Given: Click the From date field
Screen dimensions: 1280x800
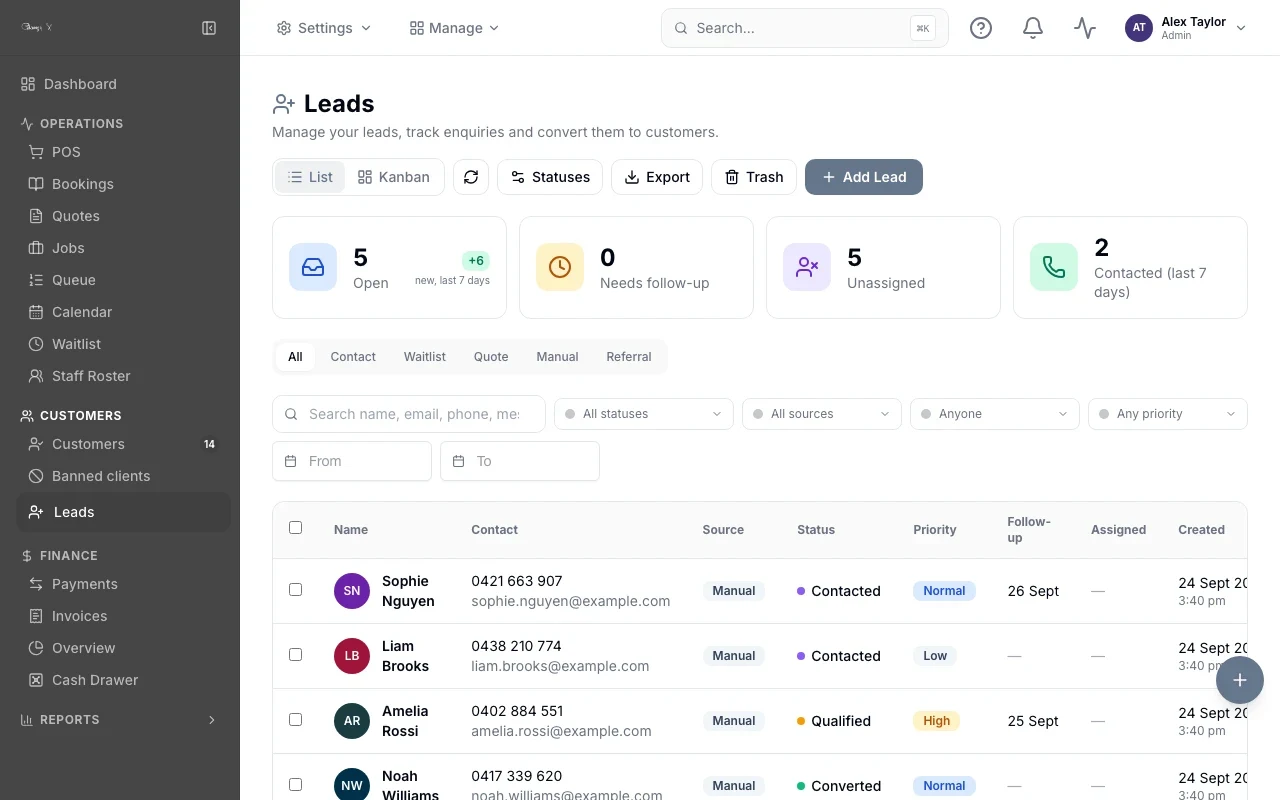Looking at the screenshot, I should click(x=352, y=461).
